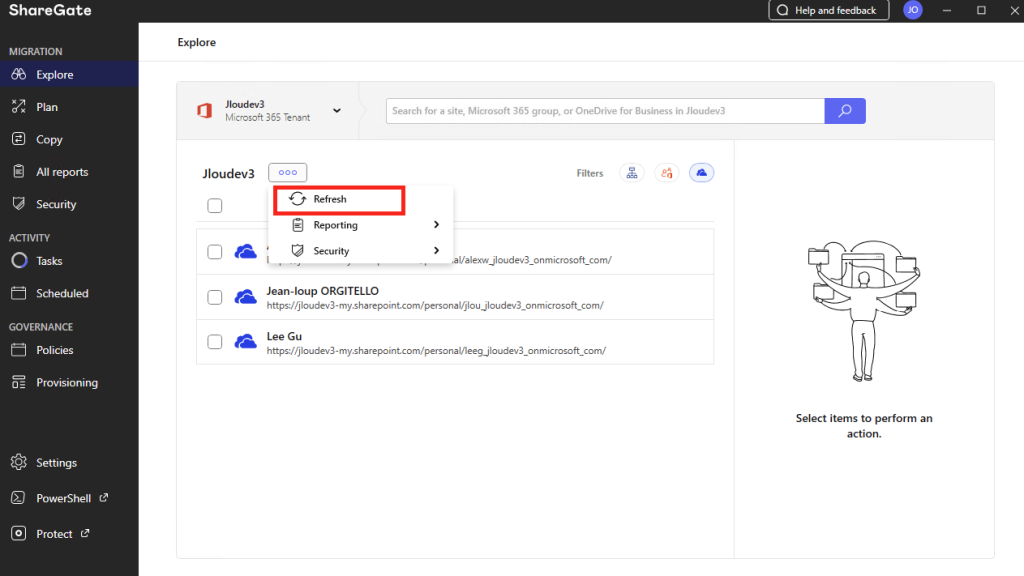The image size is (1024, 576).
Task: Open Security in the sidebar
Action: point(69,204)
